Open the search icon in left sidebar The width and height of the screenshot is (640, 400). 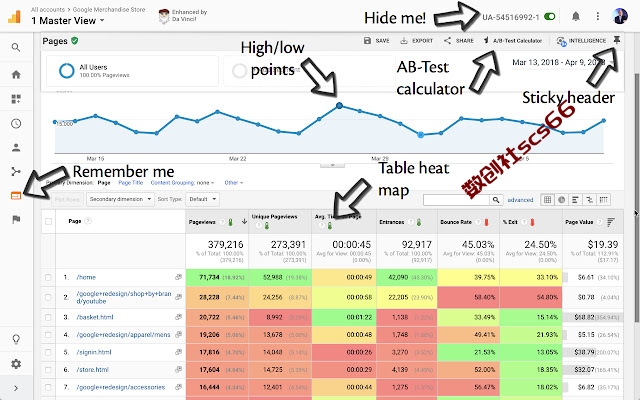(16, 48)
